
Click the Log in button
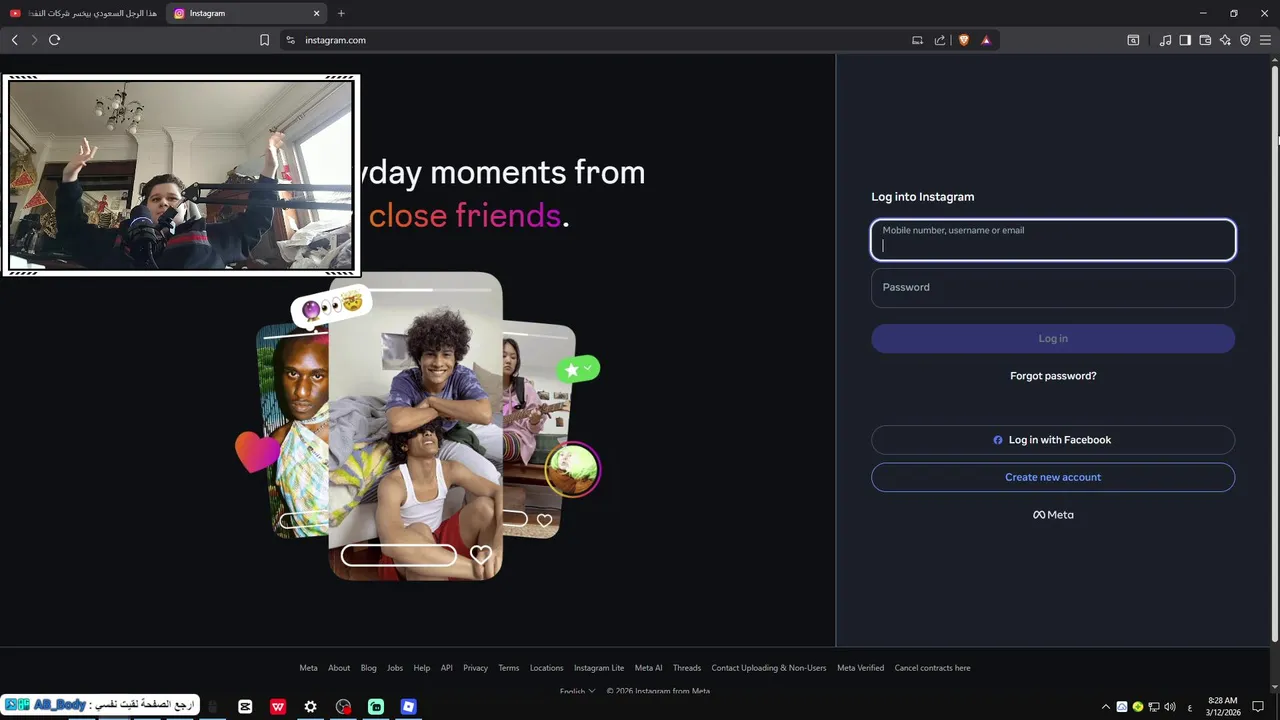click(x=1053, y=338)
